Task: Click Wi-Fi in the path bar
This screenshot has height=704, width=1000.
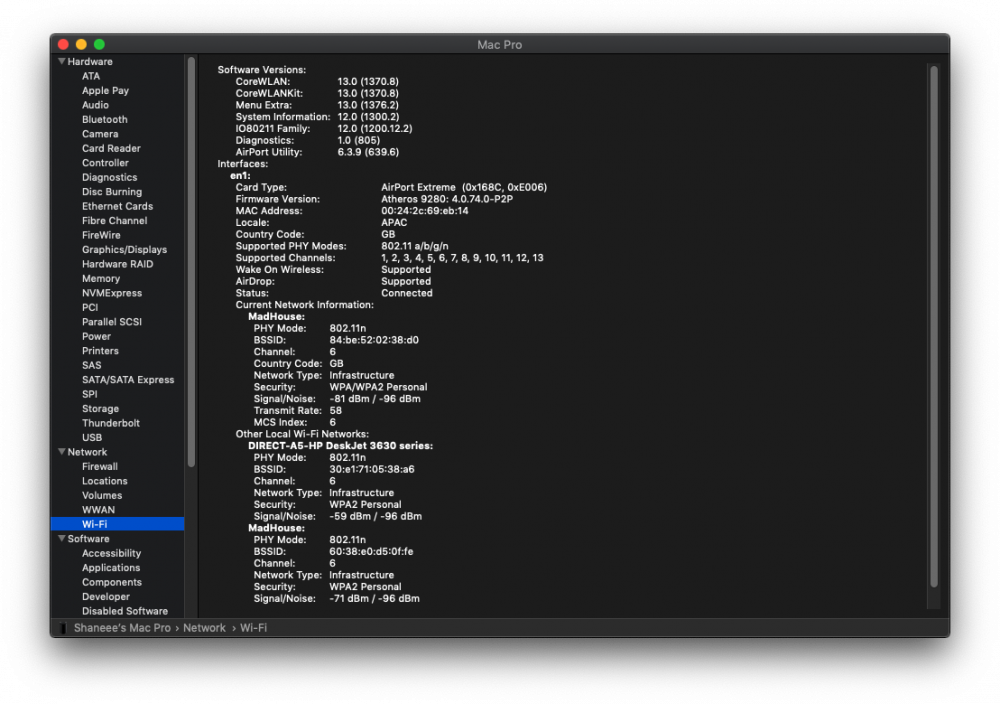Action: coord(253,627)
